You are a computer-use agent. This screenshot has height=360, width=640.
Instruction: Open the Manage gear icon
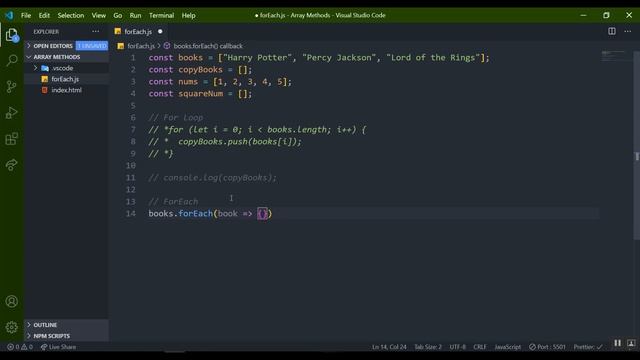(x=12, y=327)
